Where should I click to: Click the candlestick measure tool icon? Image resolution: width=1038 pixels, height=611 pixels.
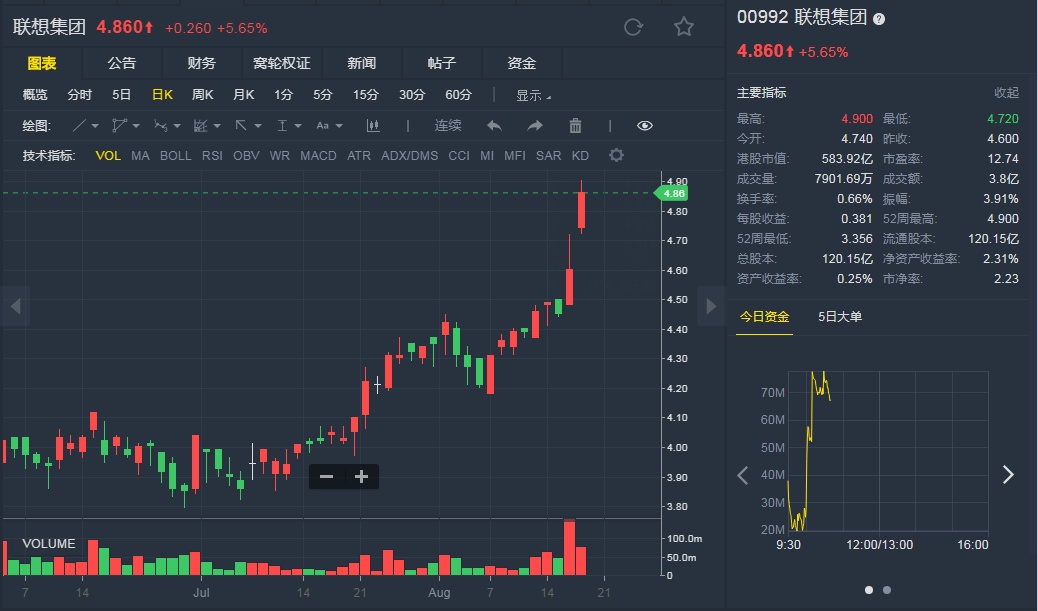tap(373, 125)
